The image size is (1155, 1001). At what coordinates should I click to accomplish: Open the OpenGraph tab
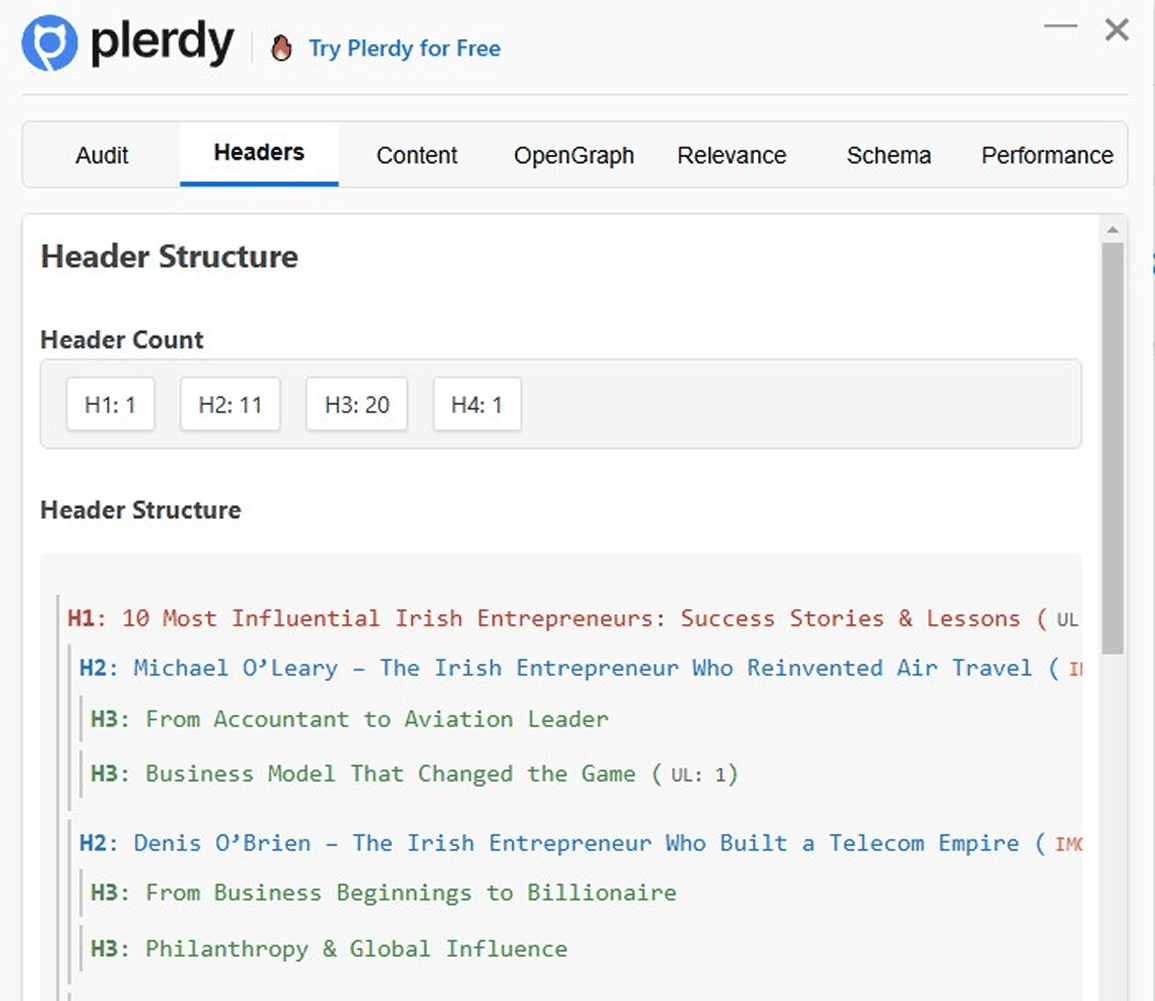click(573, 155)
